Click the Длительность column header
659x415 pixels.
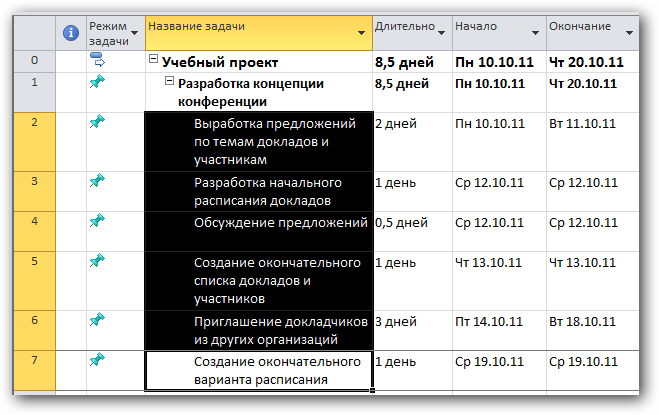[x=412, y=33]
